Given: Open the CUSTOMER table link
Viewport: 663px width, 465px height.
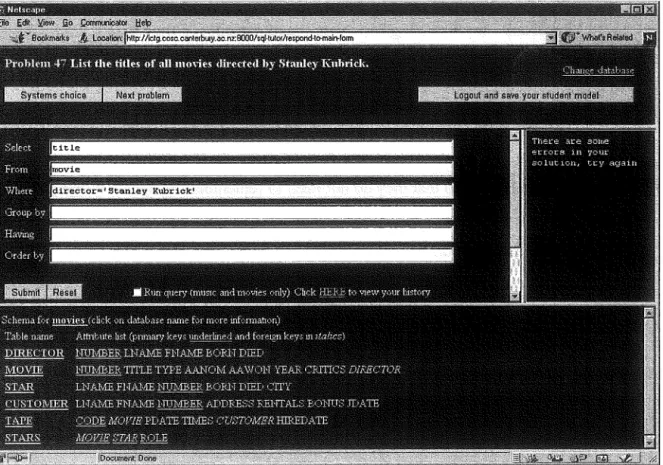Looking at the screenshot, I should [x=36, y=404].
